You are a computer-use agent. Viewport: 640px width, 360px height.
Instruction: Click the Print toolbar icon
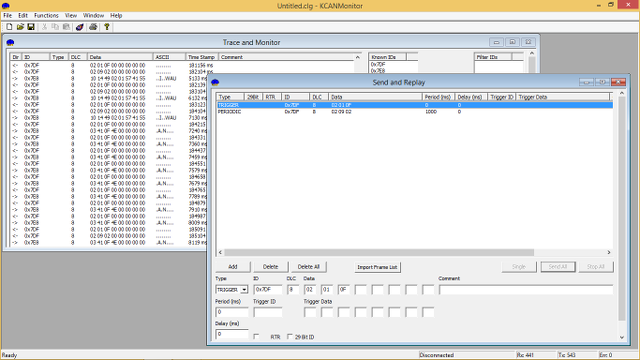coord(93,27)
